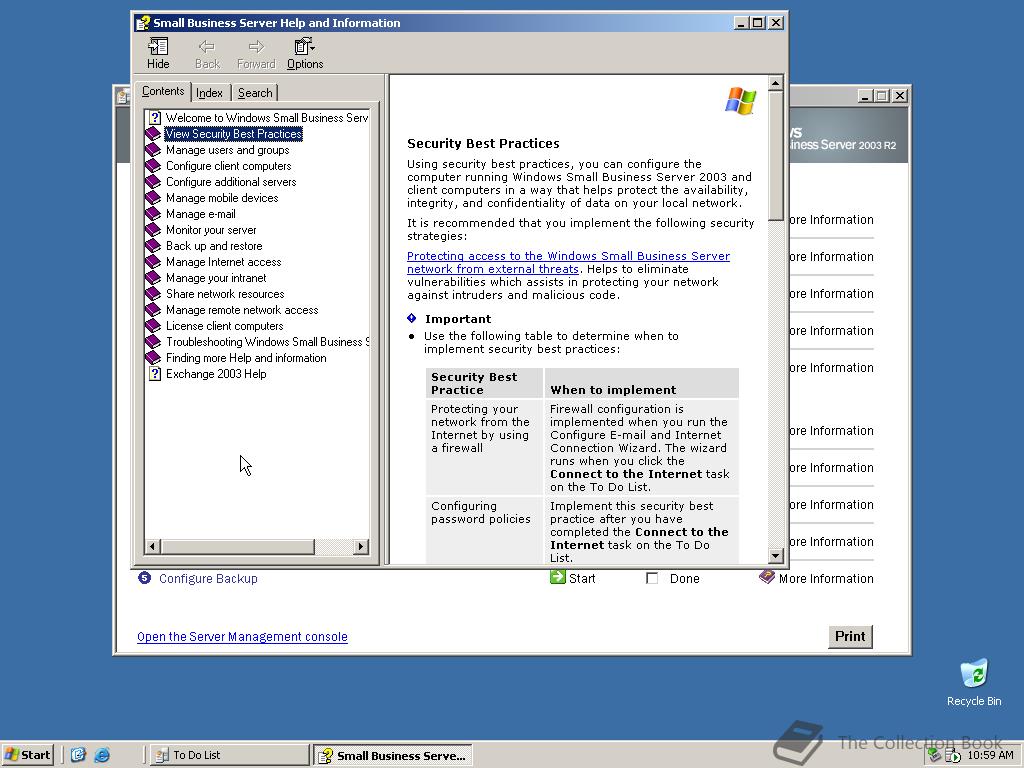
Task: Check the Done box for Configure Backup
Action: coord(652,579)
